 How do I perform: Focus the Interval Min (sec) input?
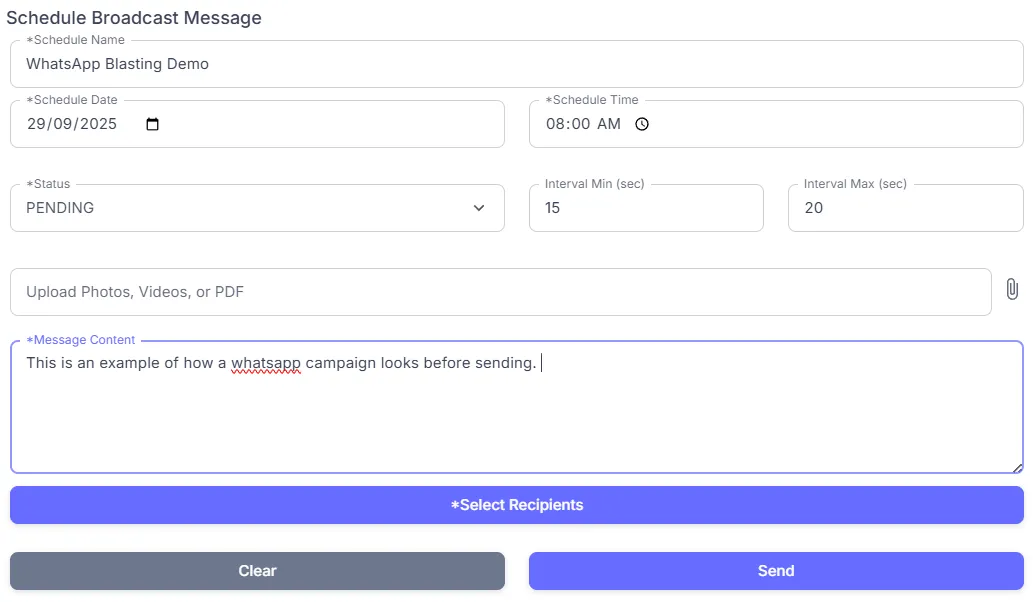tap(645, 208)
